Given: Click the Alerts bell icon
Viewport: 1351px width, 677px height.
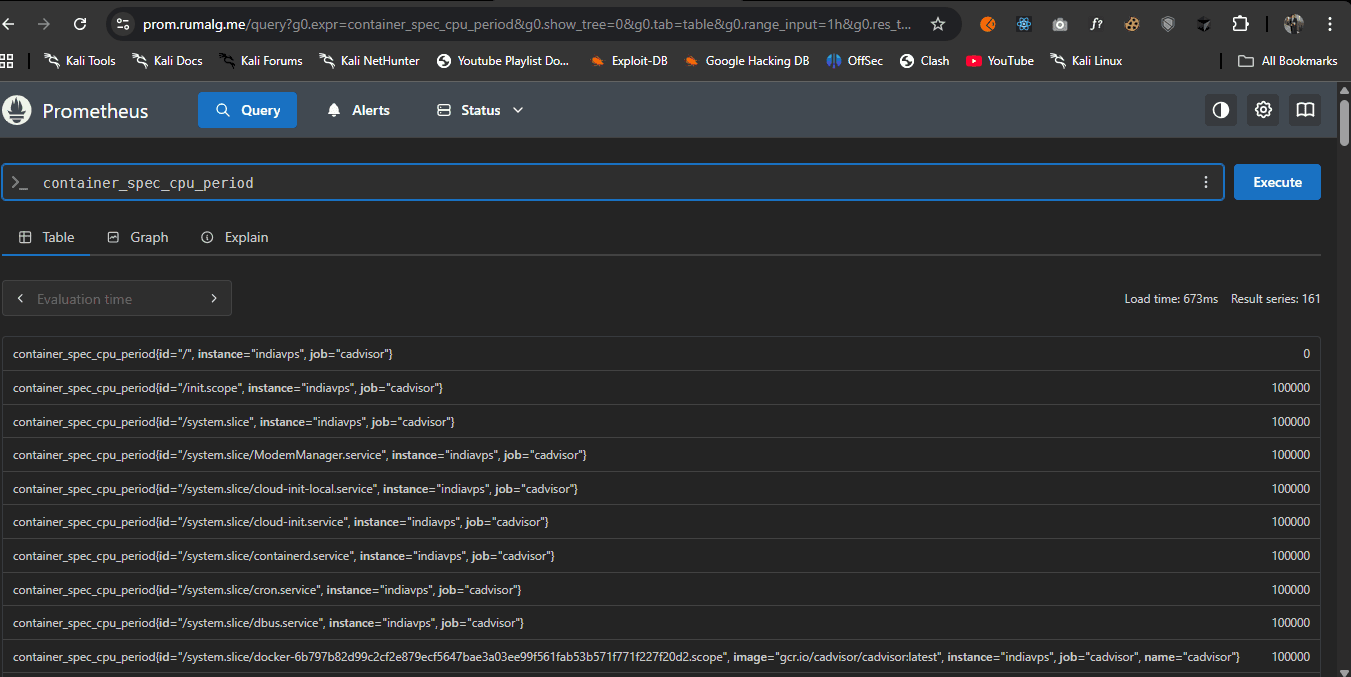Looking at the screenshot, I should (x=334, y=110).
